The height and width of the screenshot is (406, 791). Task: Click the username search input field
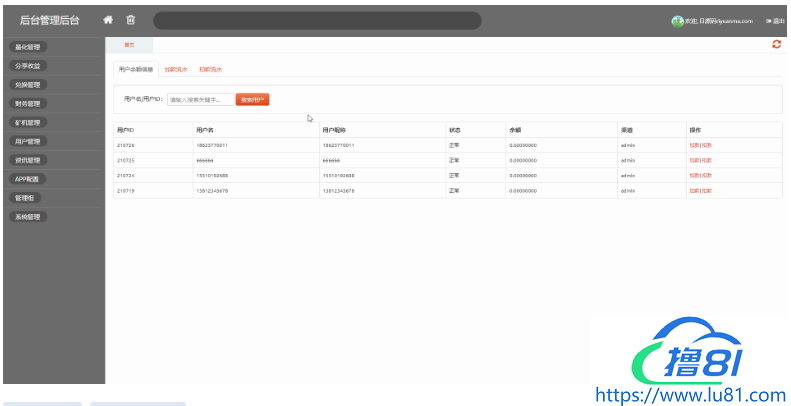point(200,99)
